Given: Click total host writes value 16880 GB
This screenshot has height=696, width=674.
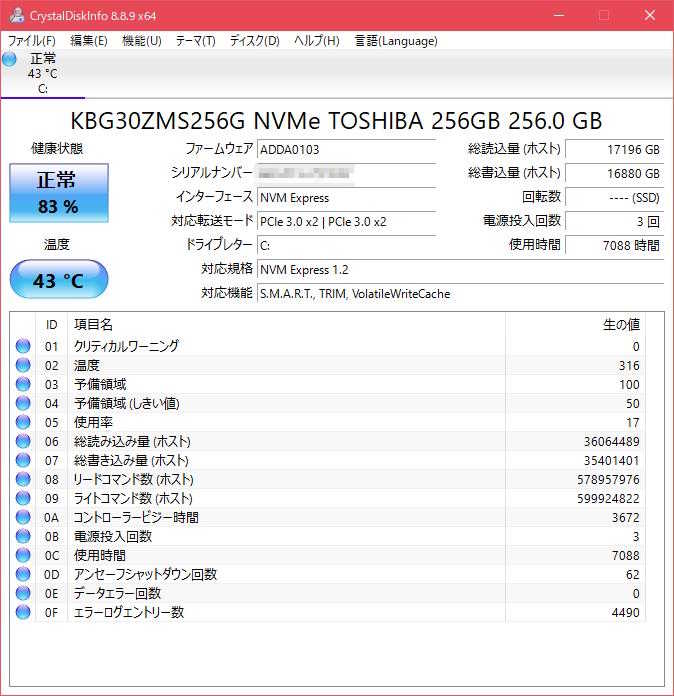Looking at the screenshot, I should click(x=615, y=174).
